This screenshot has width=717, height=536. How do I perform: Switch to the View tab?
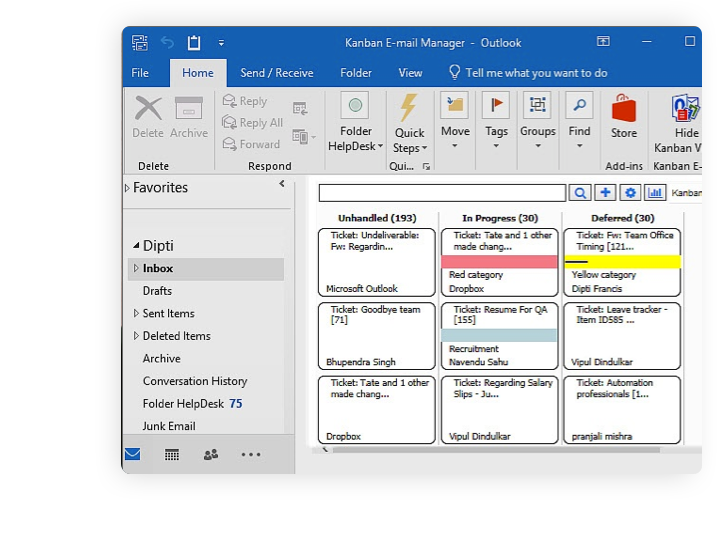[x=410, y=73]
